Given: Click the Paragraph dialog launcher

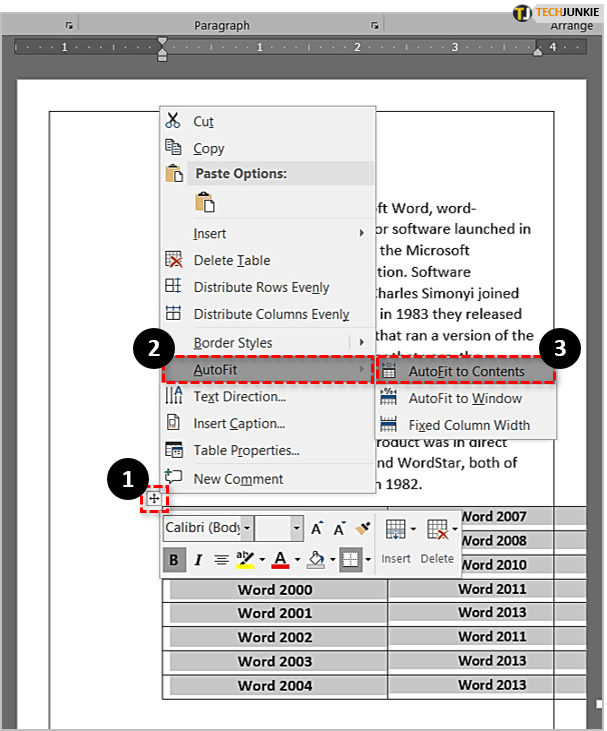Looking at the screenshot, I should click(374, 25).
